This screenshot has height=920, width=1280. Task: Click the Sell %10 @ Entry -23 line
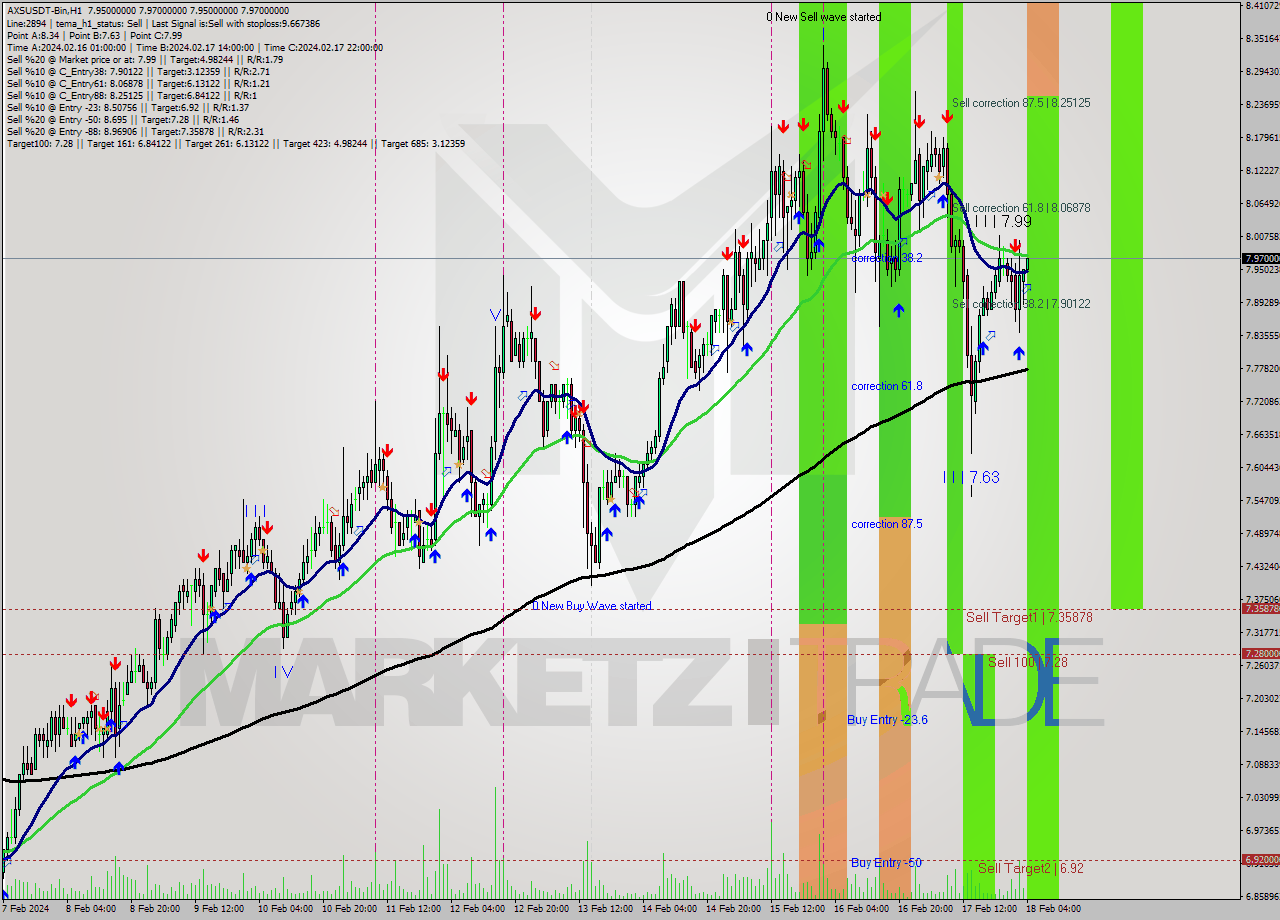tap(127, 107)
